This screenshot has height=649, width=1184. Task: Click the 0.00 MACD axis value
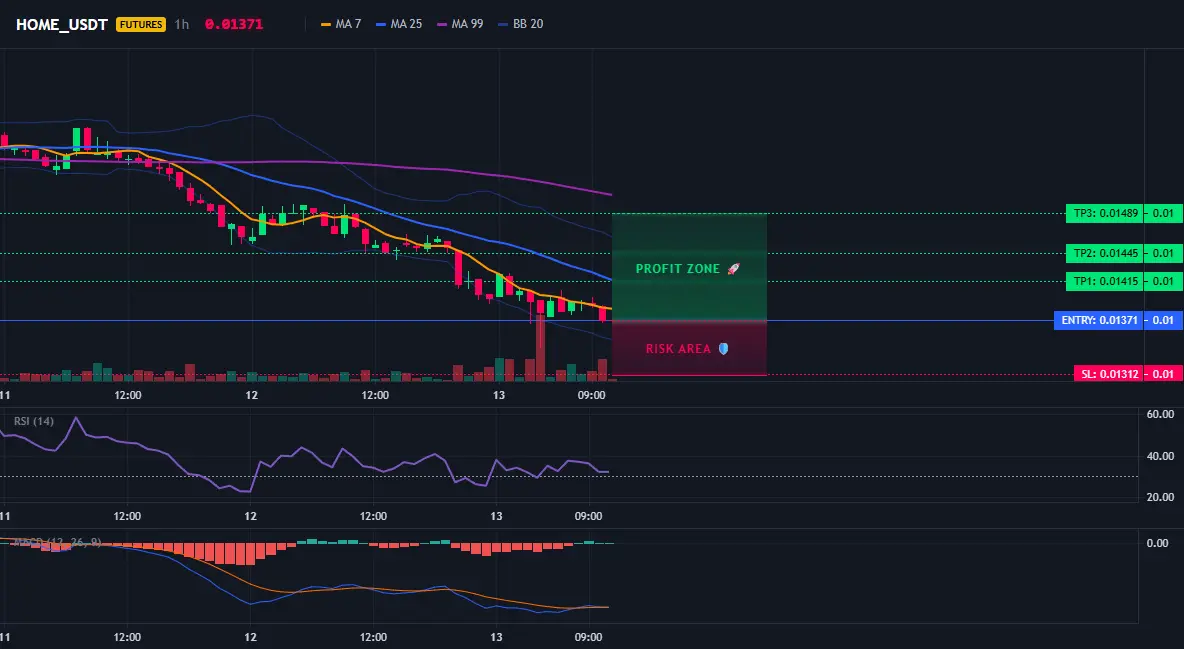(1157, 542)
